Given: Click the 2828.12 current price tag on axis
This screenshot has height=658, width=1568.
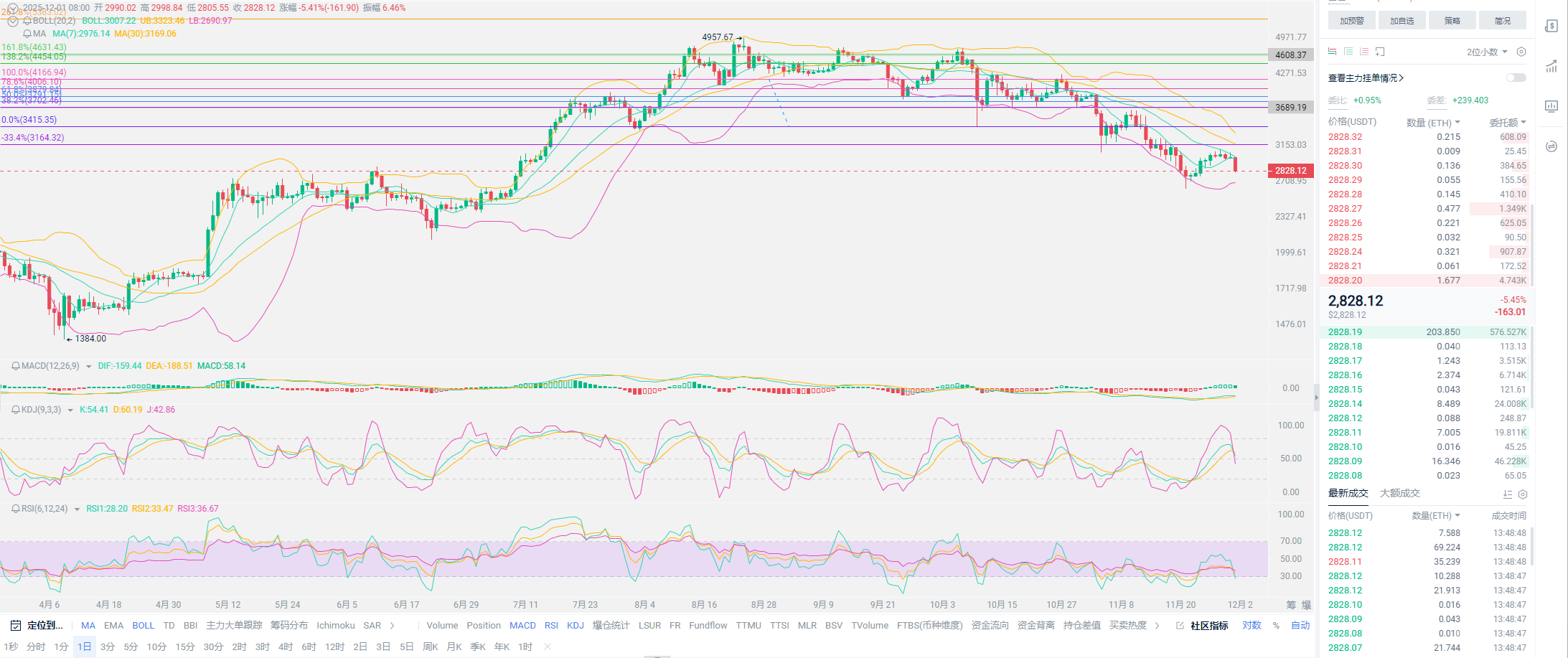Looking at the screenshot, I should tap(1291, 171).
